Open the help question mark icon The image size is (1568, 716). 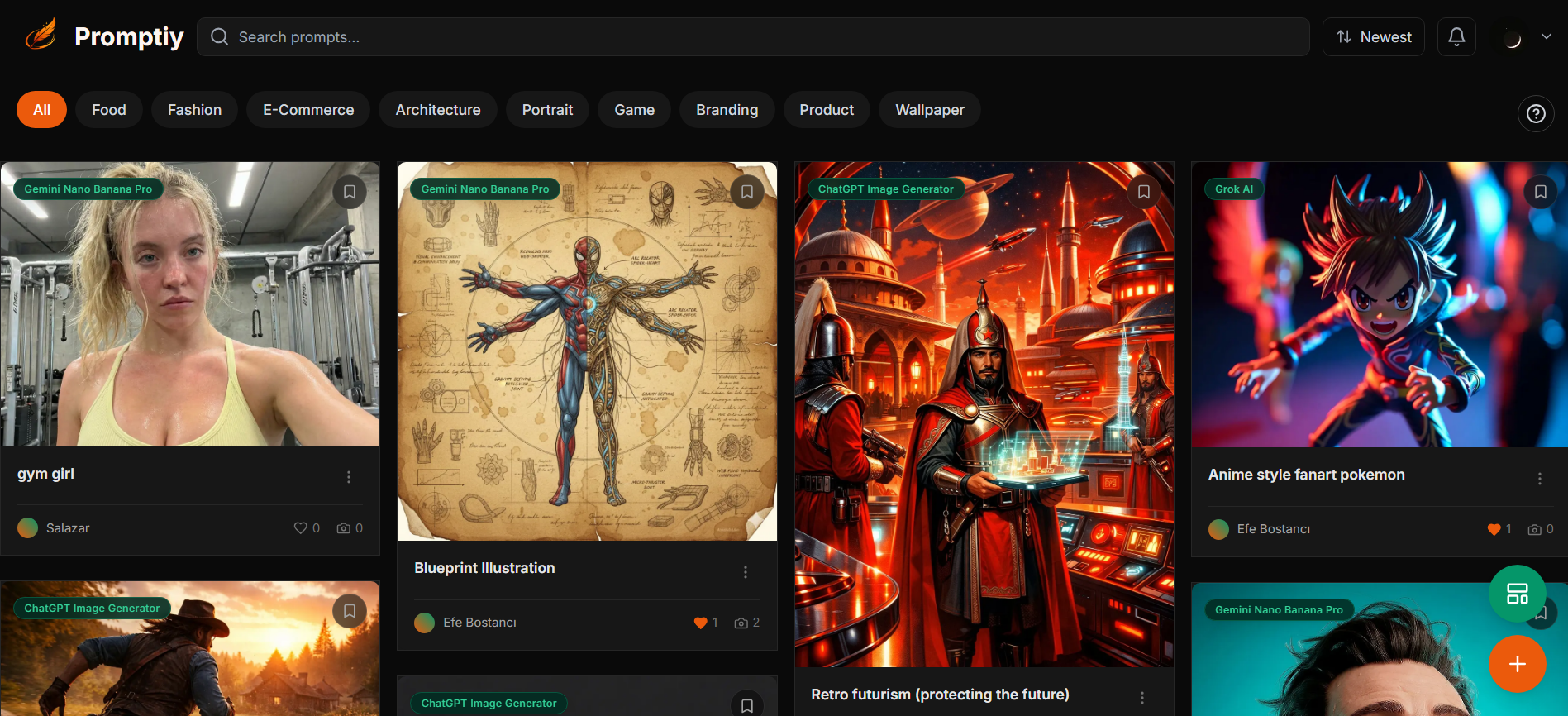click(1536, 113)
